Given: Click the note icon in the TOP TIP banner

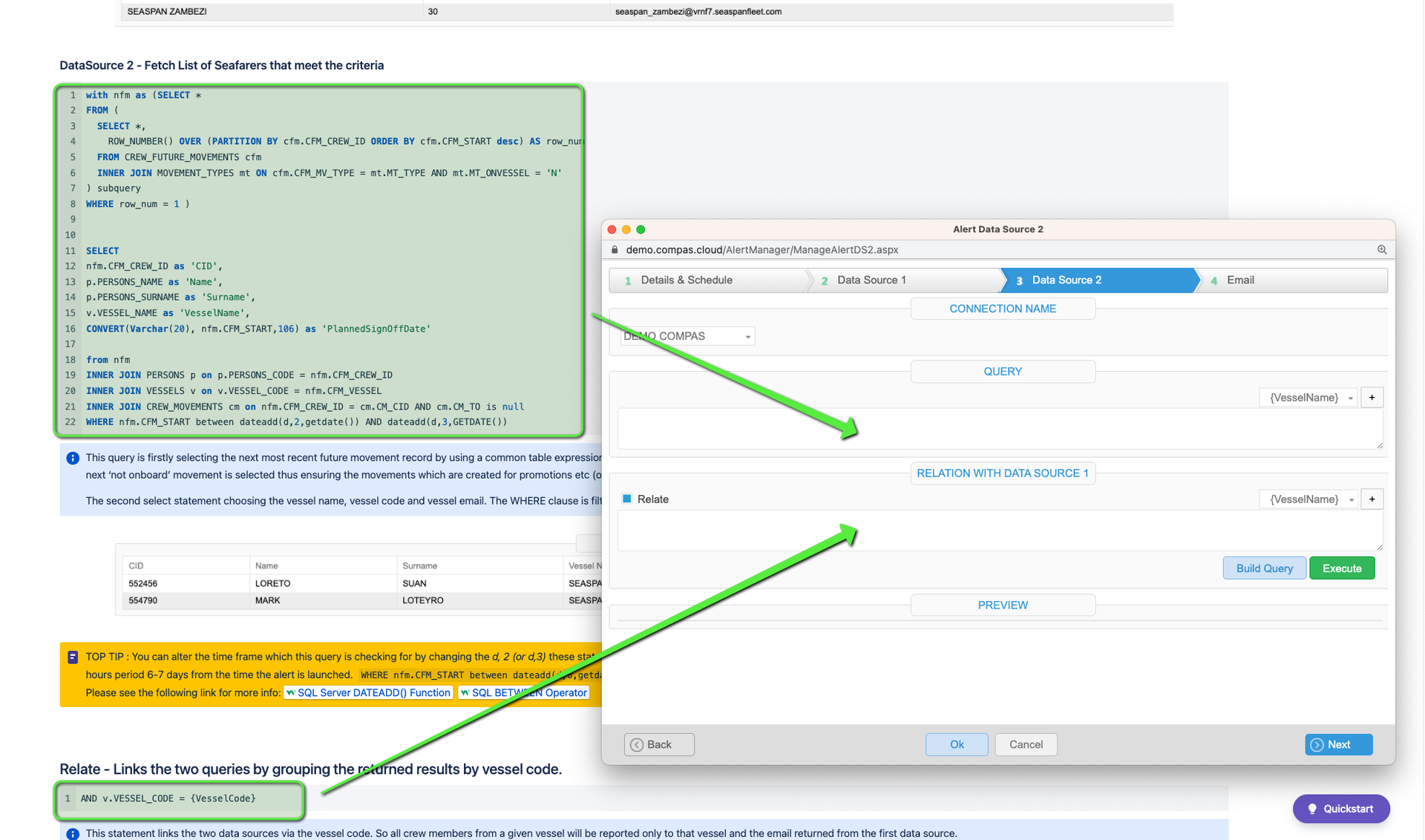Looking at the screenshot, I should click(73, 657).
